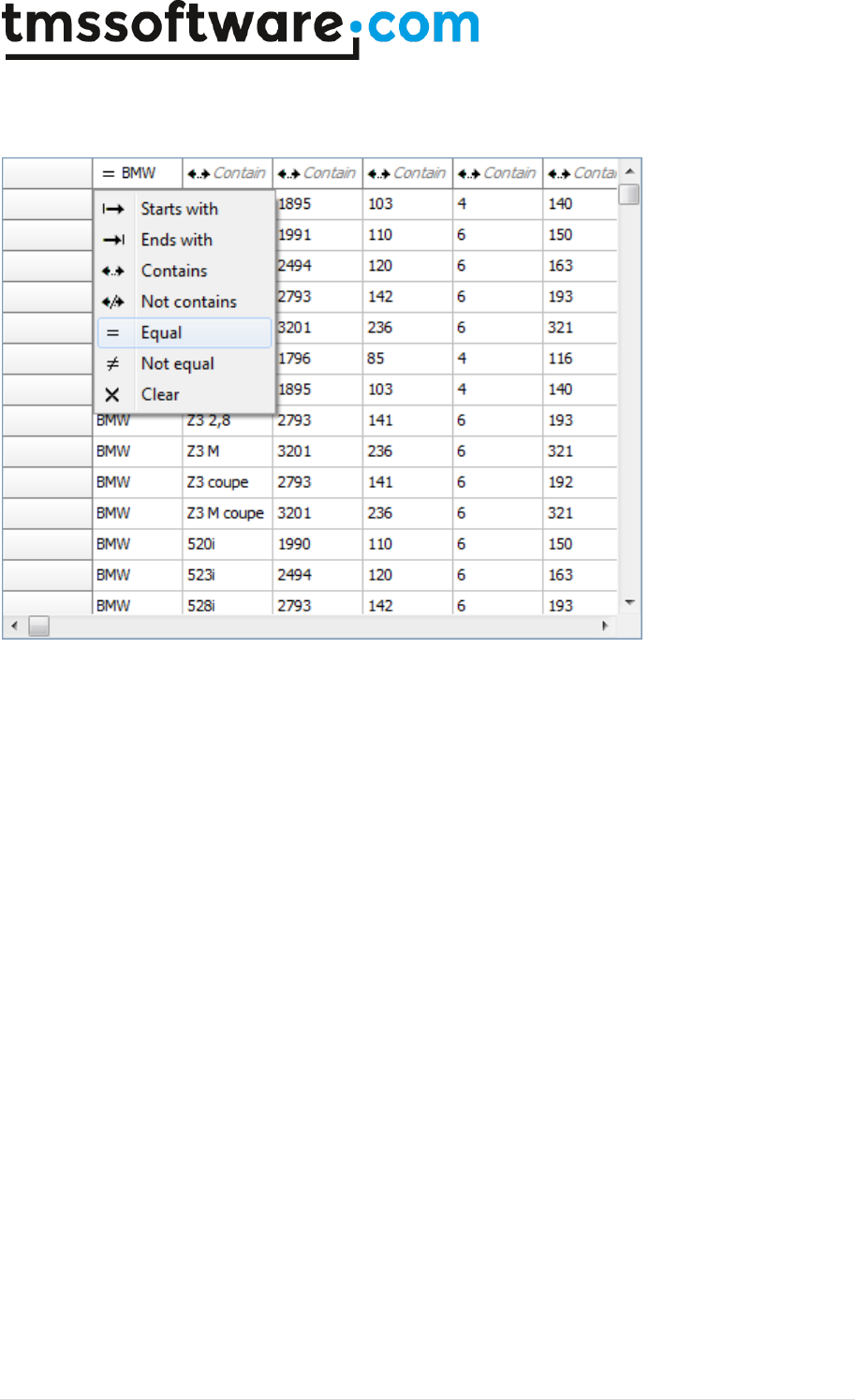This screenshot has width=855, height=1400.
Task: Select the cell 85
Action: pyautogui.click(x=407, y=359)
